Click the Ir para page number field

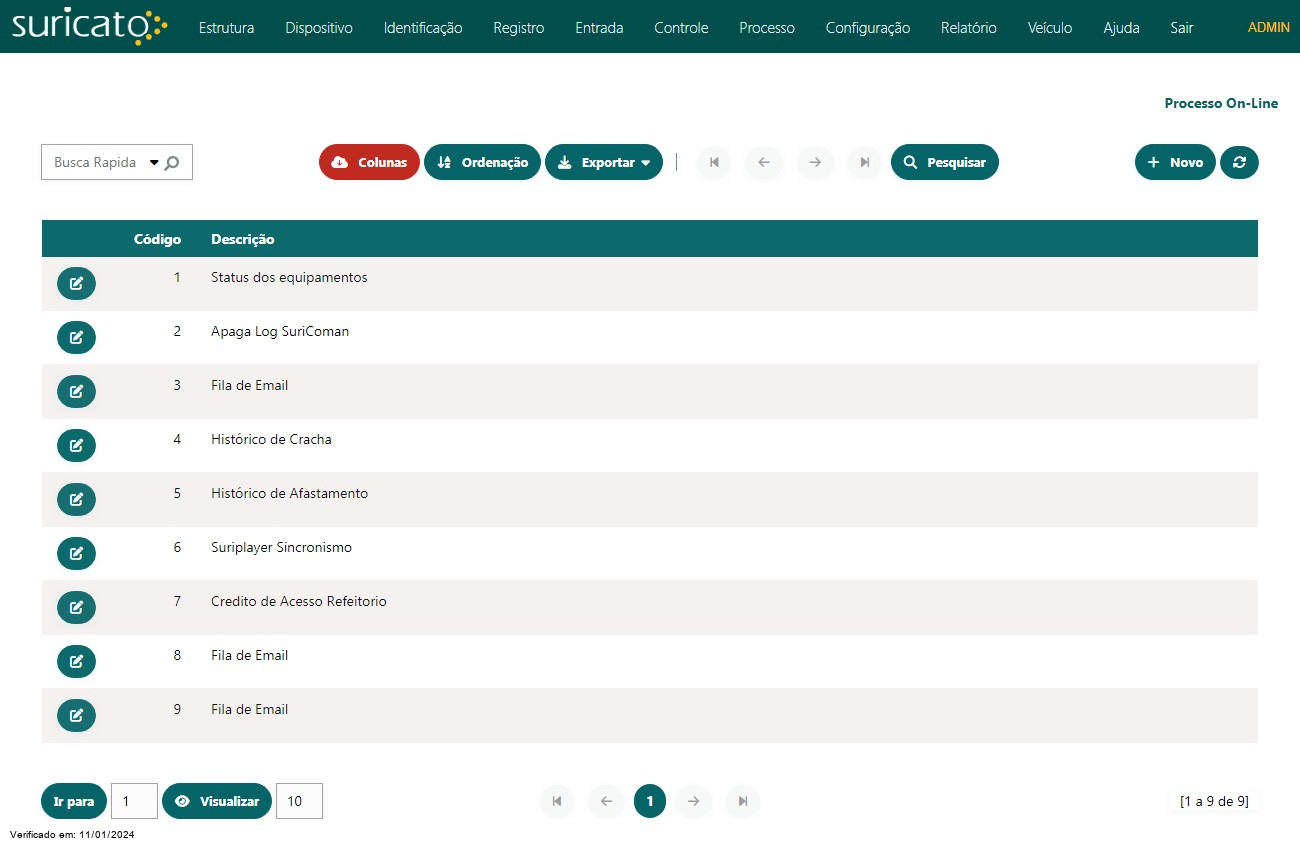point(134,801)
